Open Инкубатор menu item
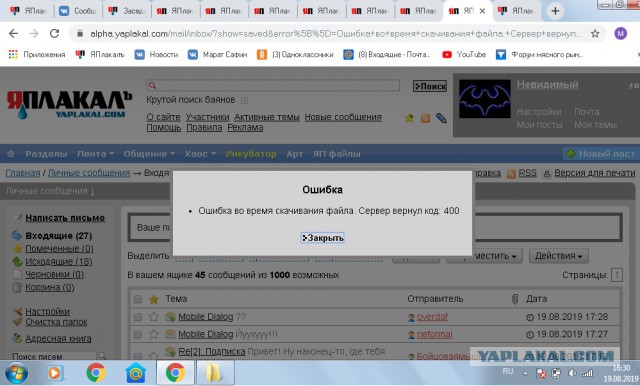This screenshot has width=640, height=386. point(251,154)
